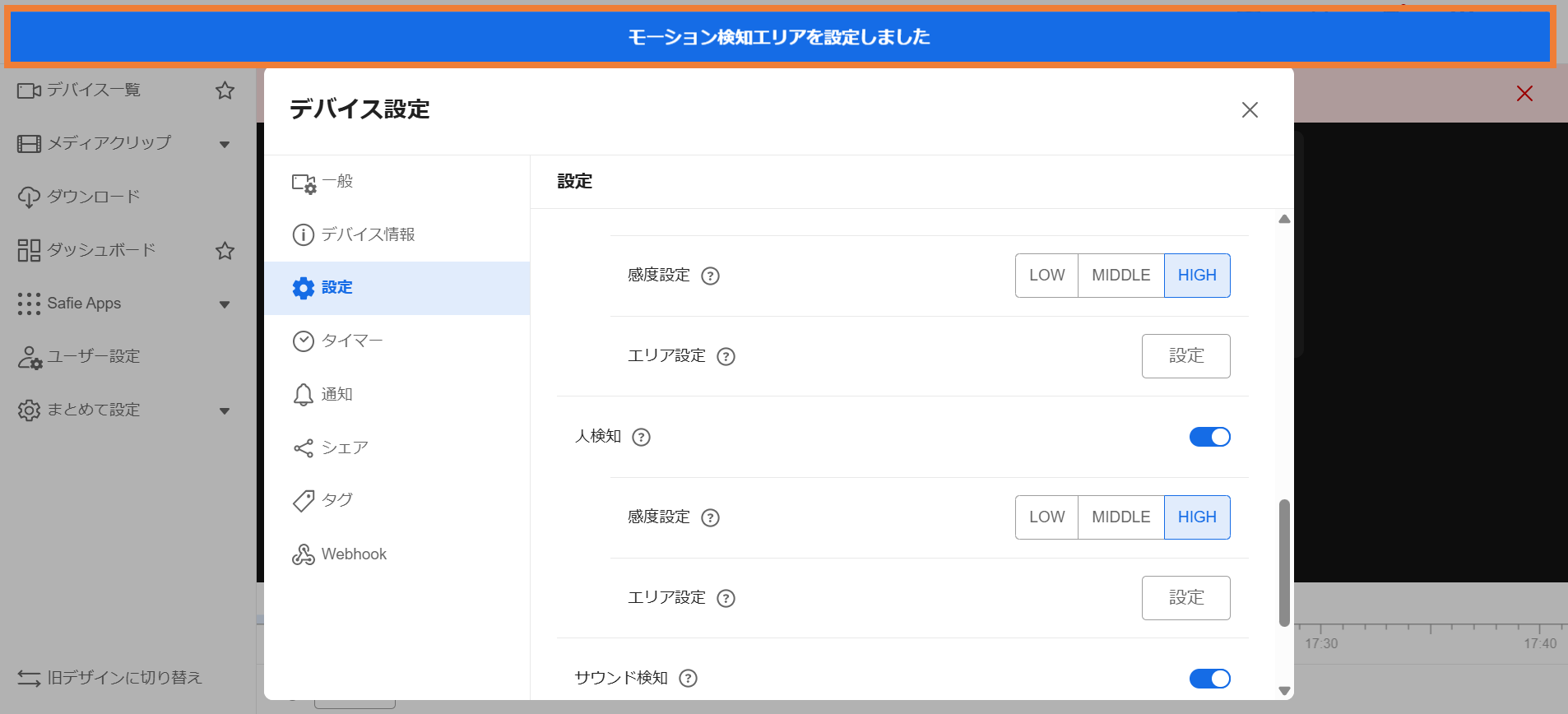Image resolution: width=1568 pixels, height=714 pixels.
Task: Click the デバイス一覧 camera icon
Action: (29, 90)
